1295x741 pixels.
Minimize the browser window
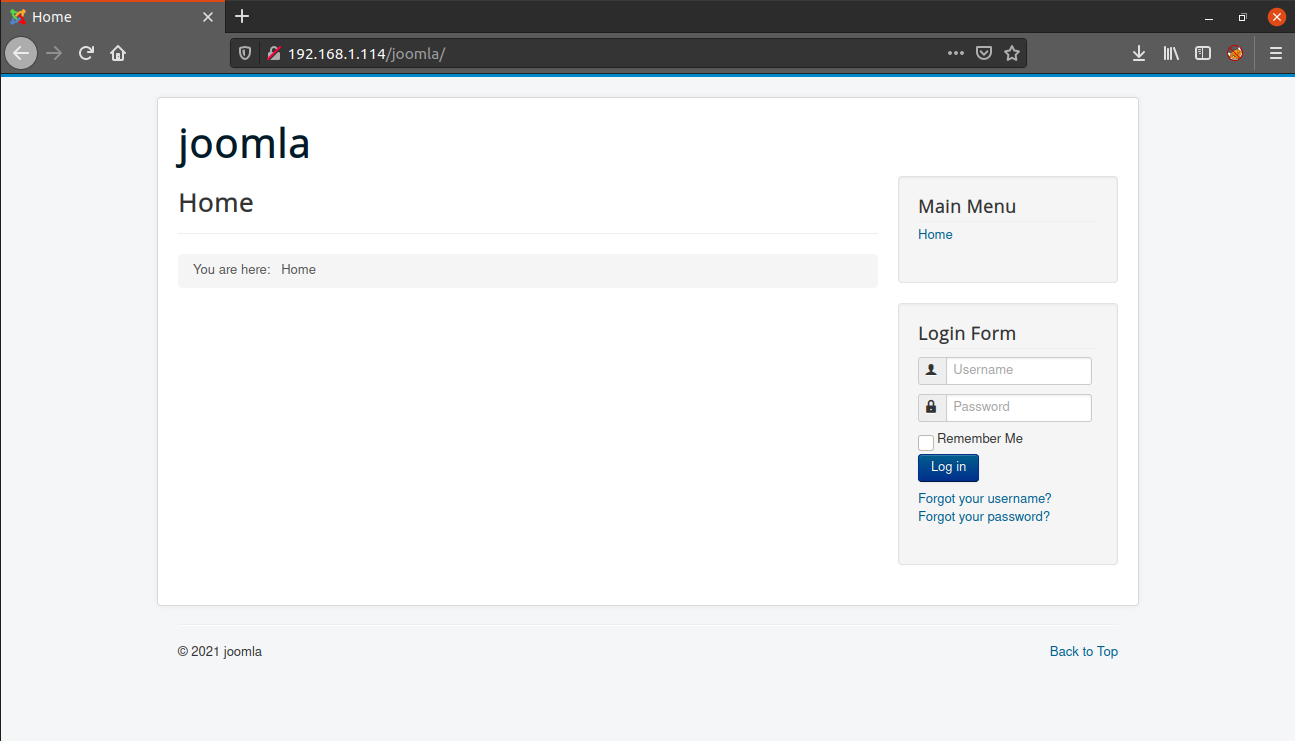[1209, 17]
